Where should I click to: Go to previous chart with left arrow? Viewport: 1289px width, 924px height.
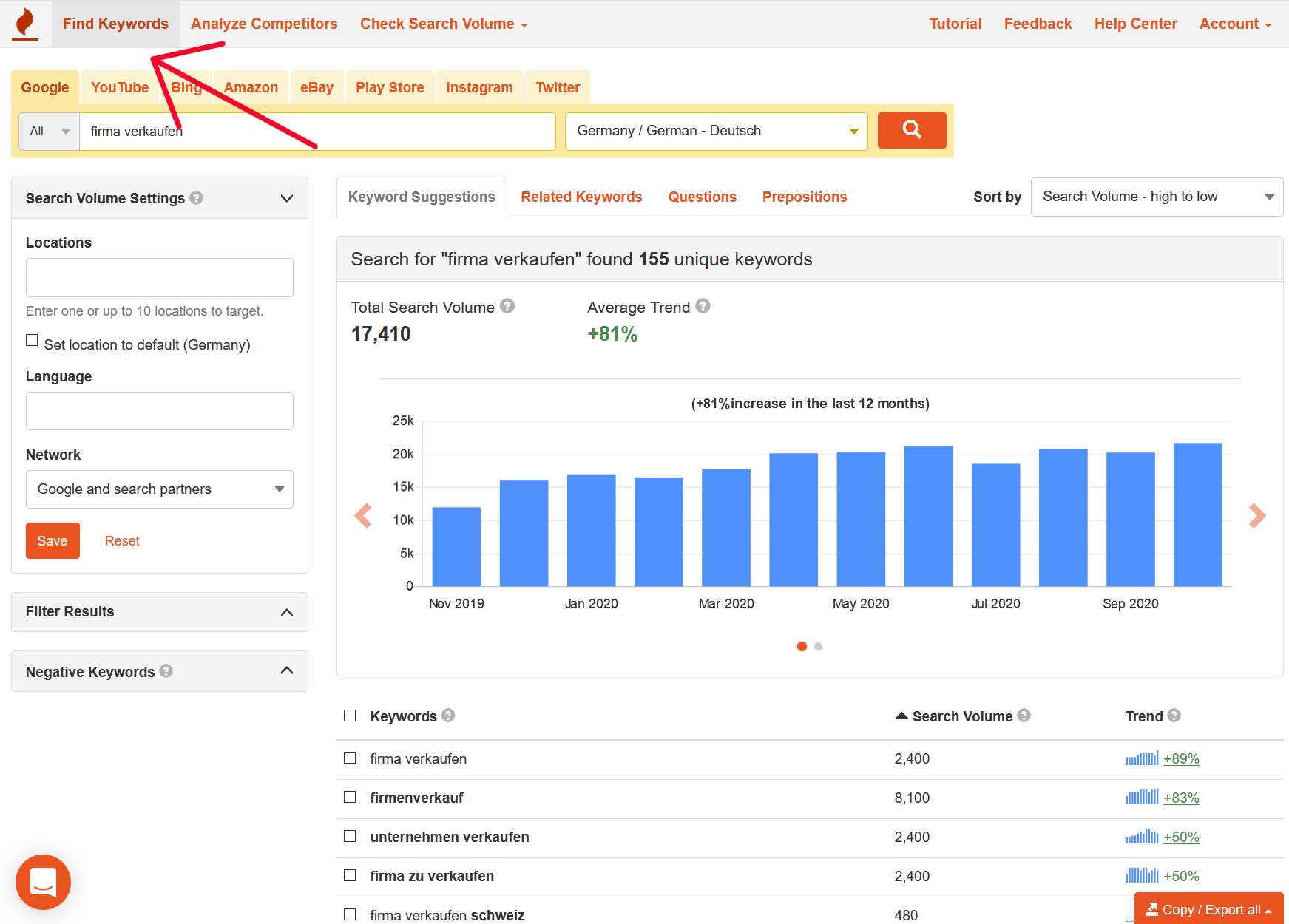pyautogui.click(x=363, y=515)
